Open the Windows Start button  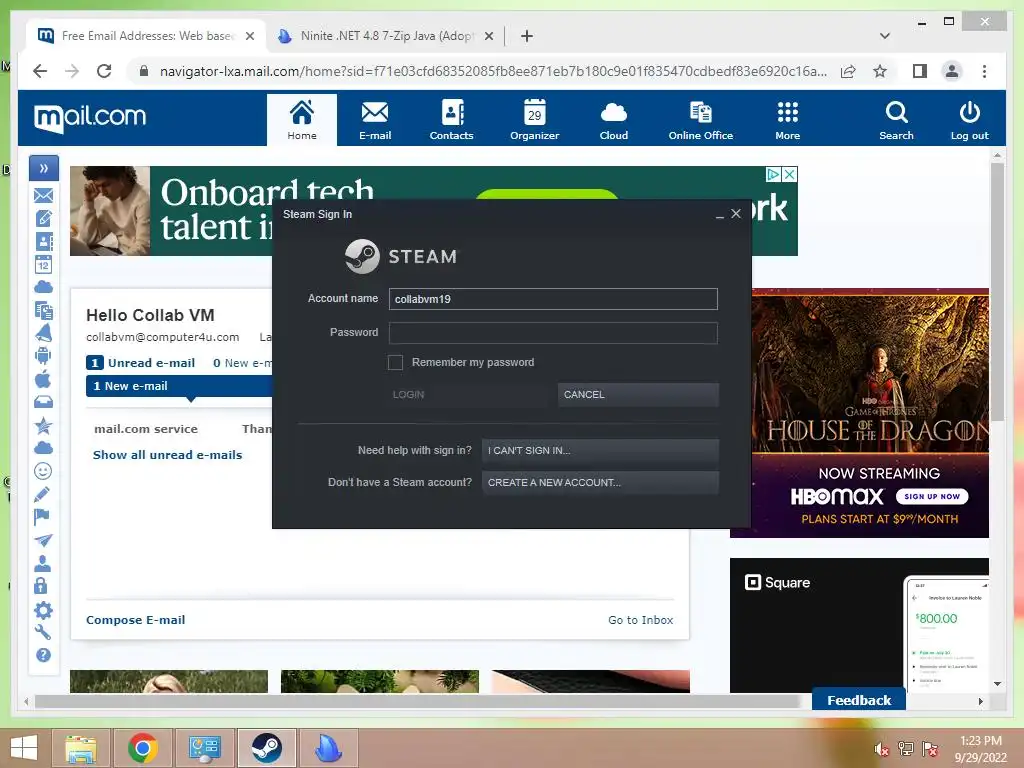24,748
